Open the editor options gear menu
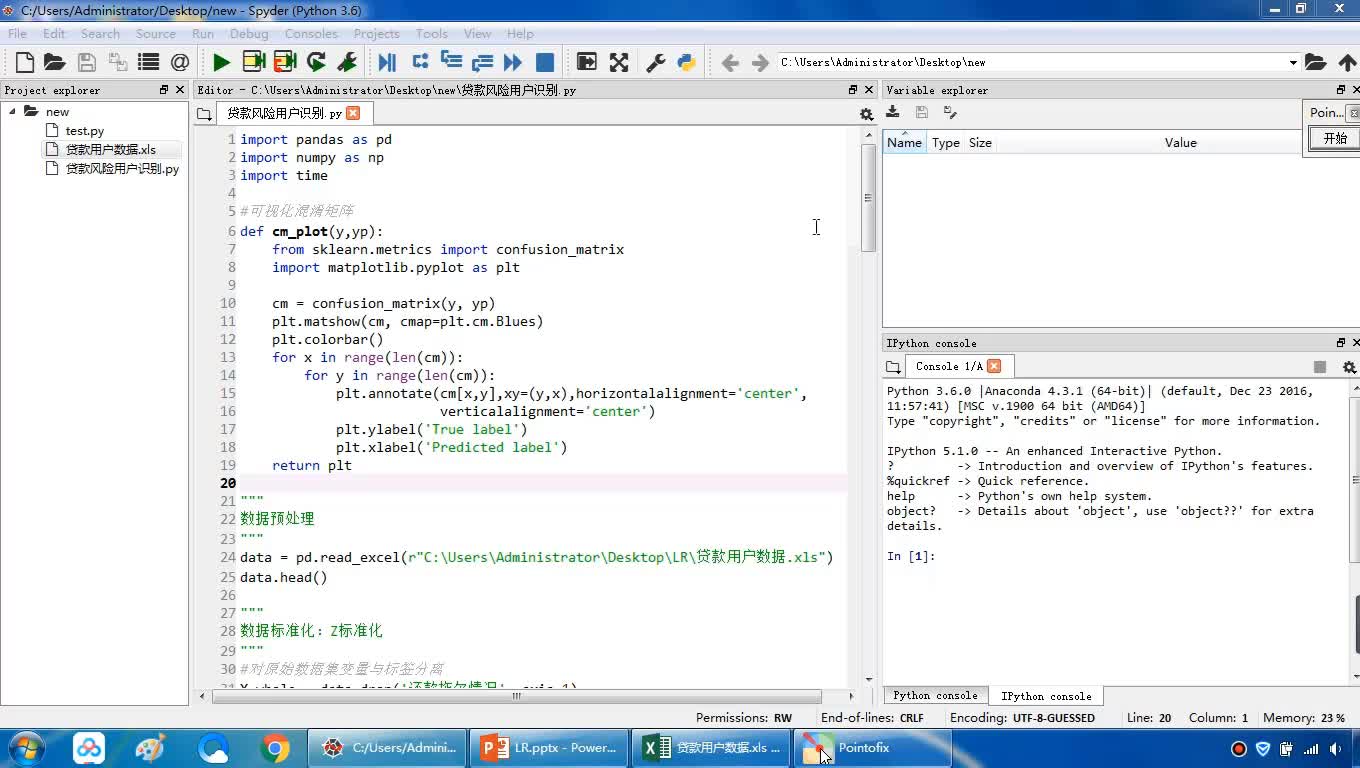 pyautogui.click(x=866, y=114)
